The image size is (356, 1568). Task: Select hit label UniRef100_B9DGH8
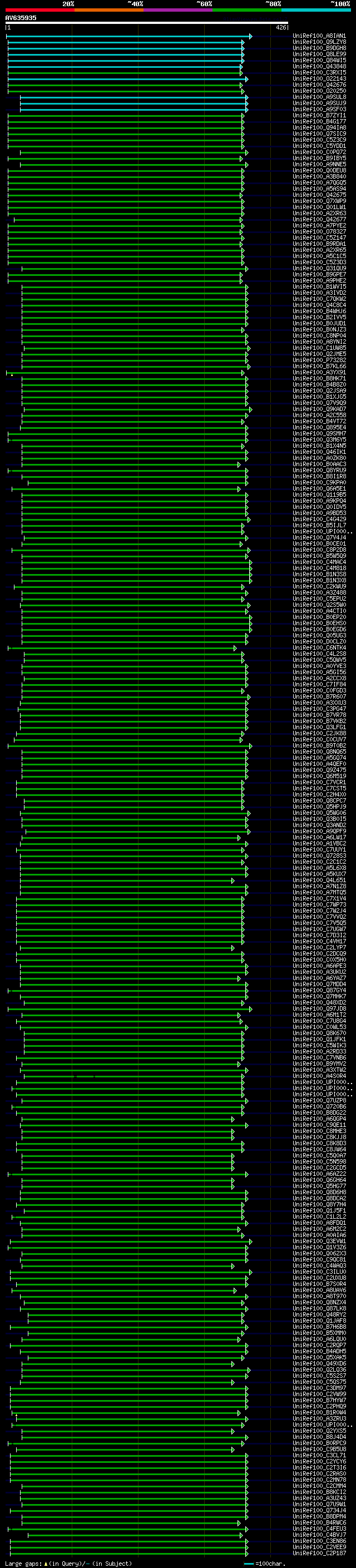[x=319, y=48]
